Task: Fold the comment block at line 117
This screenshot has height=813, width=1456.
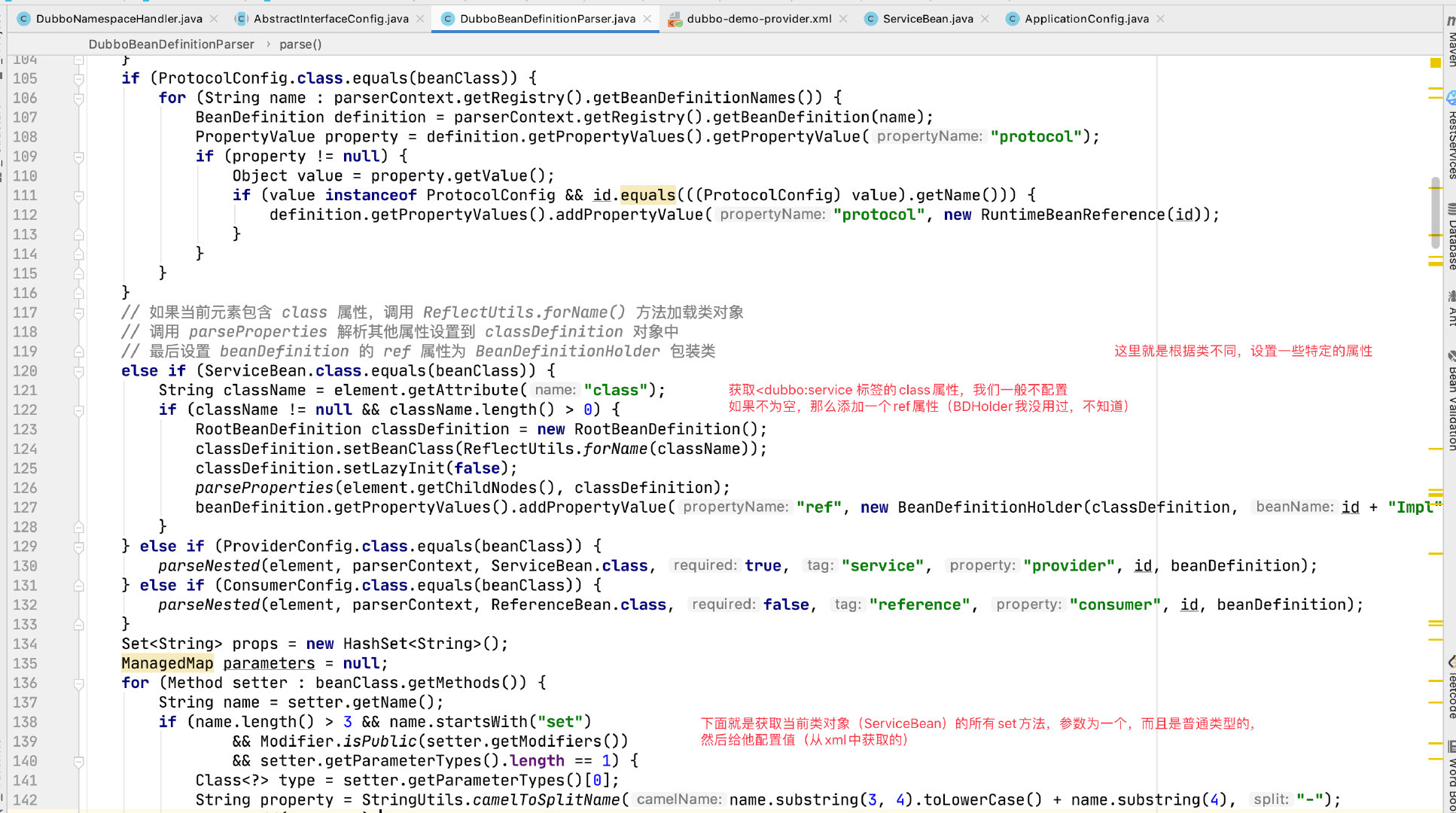Action: click(x=79, y=312)
